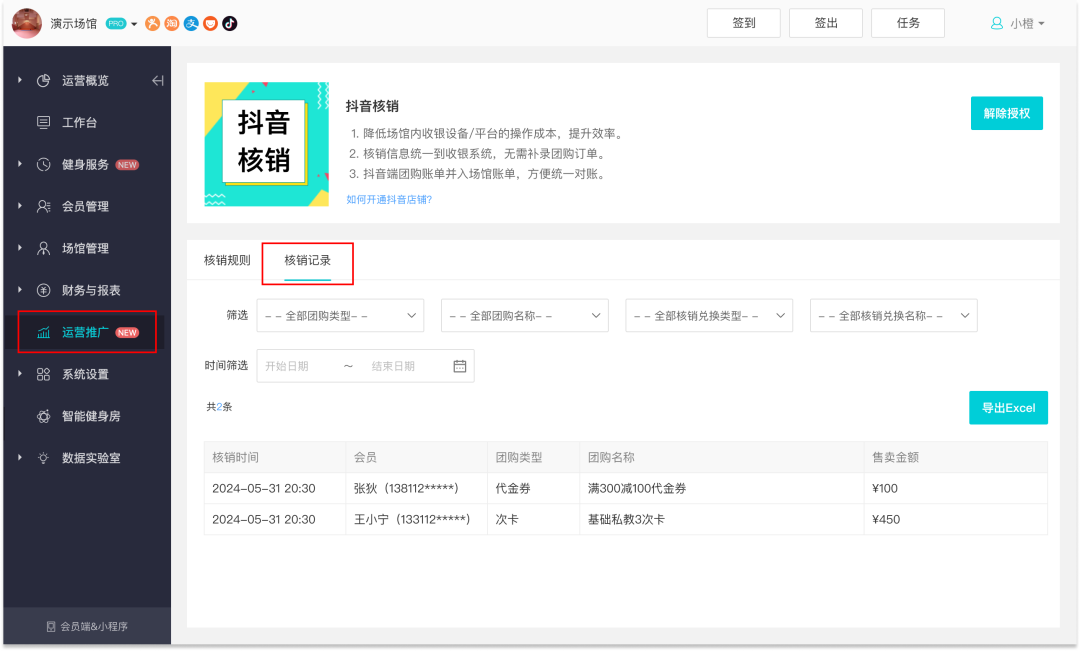The width and height of the screenshot is (1080, 651).
Task: Collapse the sidebar with the arrow icon
Action: [157, 81]
